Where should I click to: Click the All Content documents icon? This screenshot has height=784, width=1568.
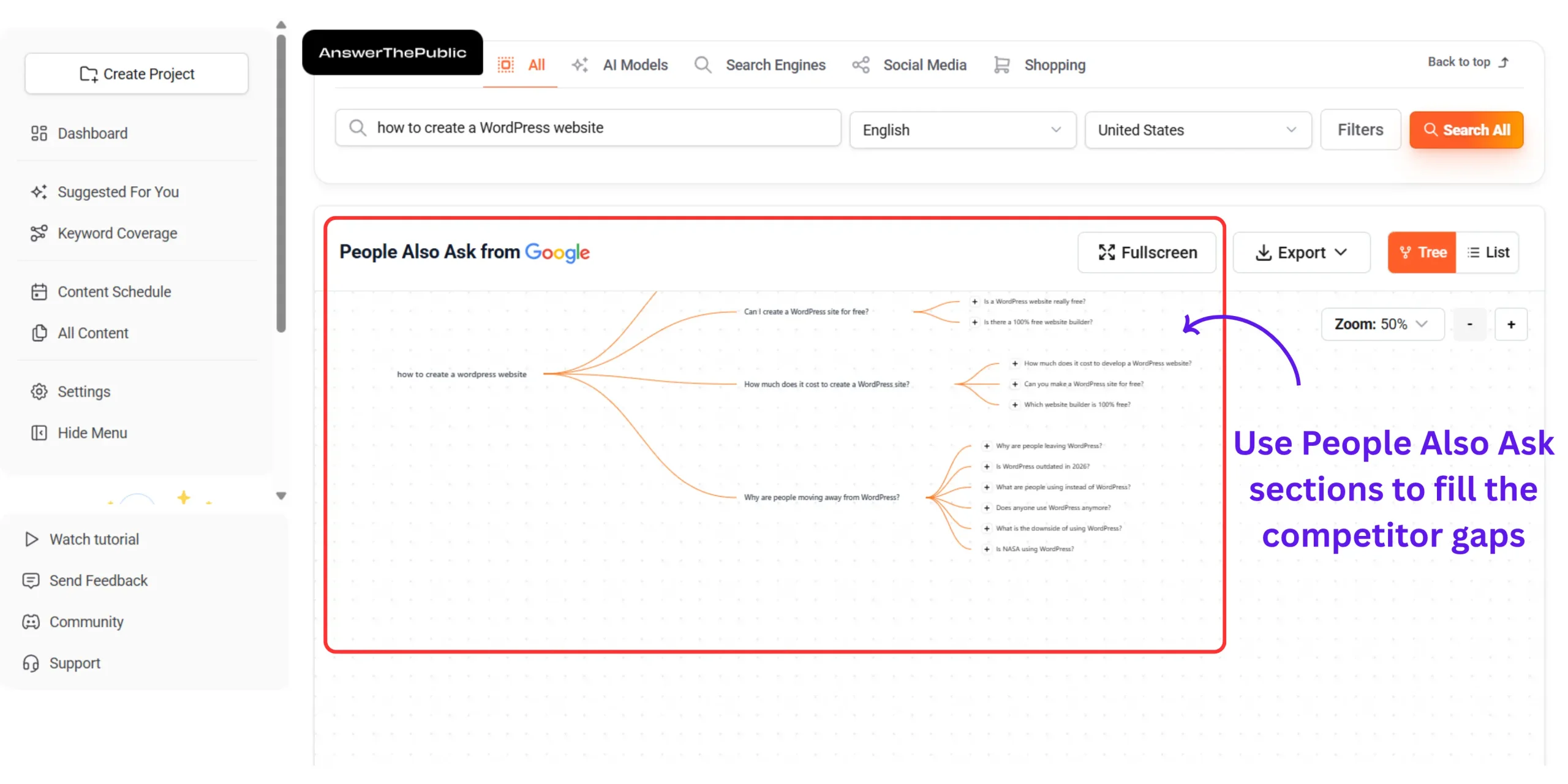(x=39, y=333)
